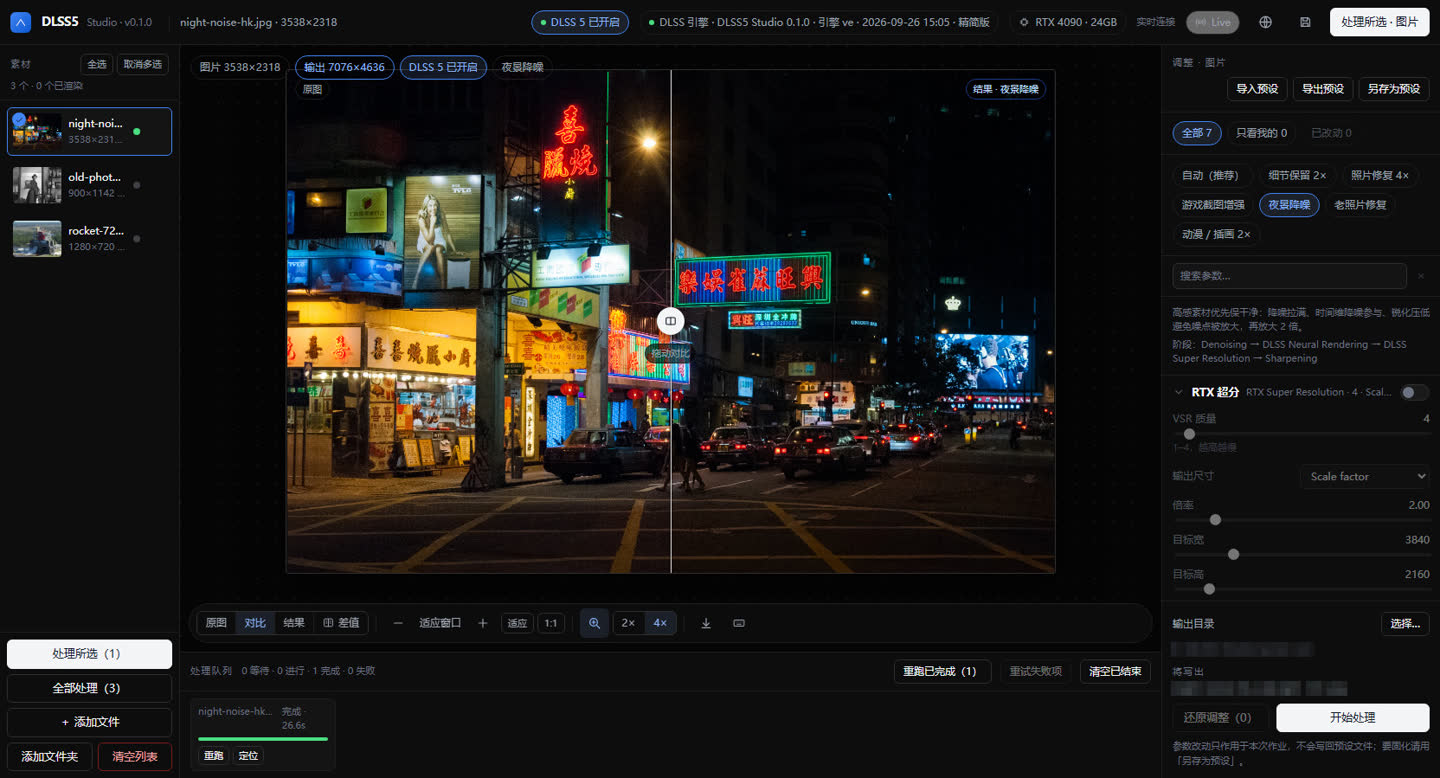Click the DLSS5 app logo icon
This screenshot has height=778, width=1440.
[x=20, y=21]
